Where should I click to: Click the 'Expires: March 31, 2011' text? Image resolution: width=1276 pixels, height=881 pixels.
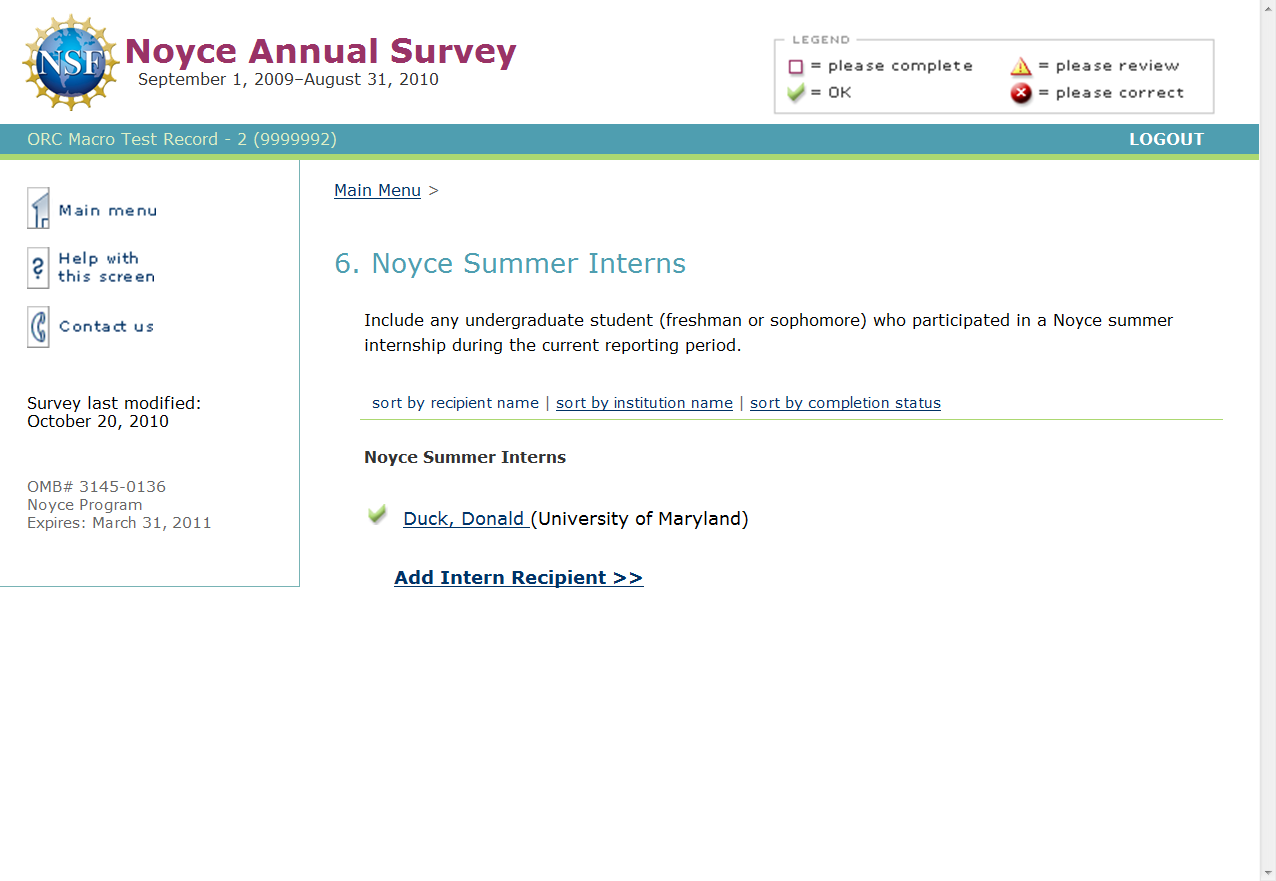pos(119,523)
